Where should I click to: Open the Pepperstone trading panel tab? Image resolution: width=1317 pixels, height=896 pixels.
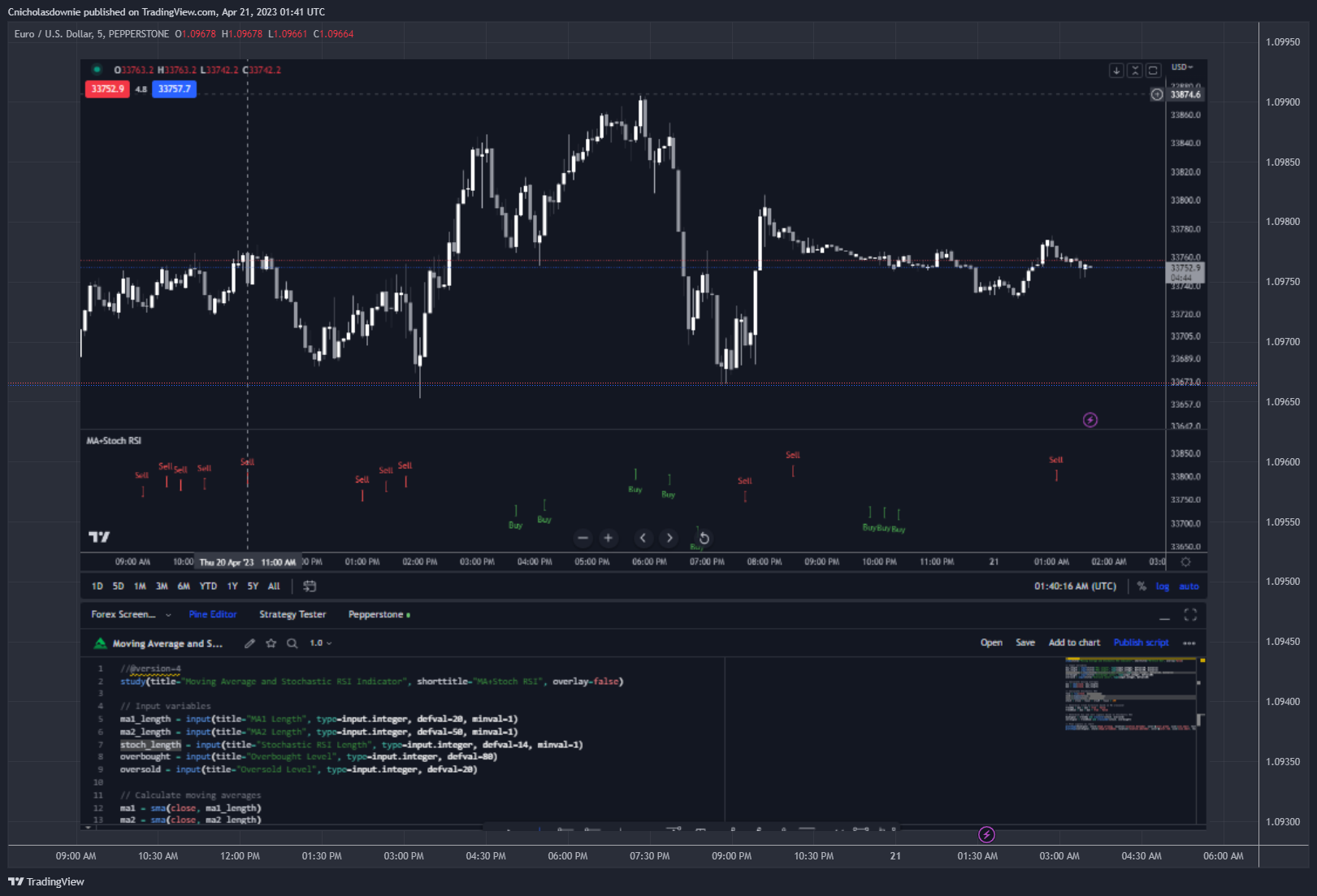point(379,614)
